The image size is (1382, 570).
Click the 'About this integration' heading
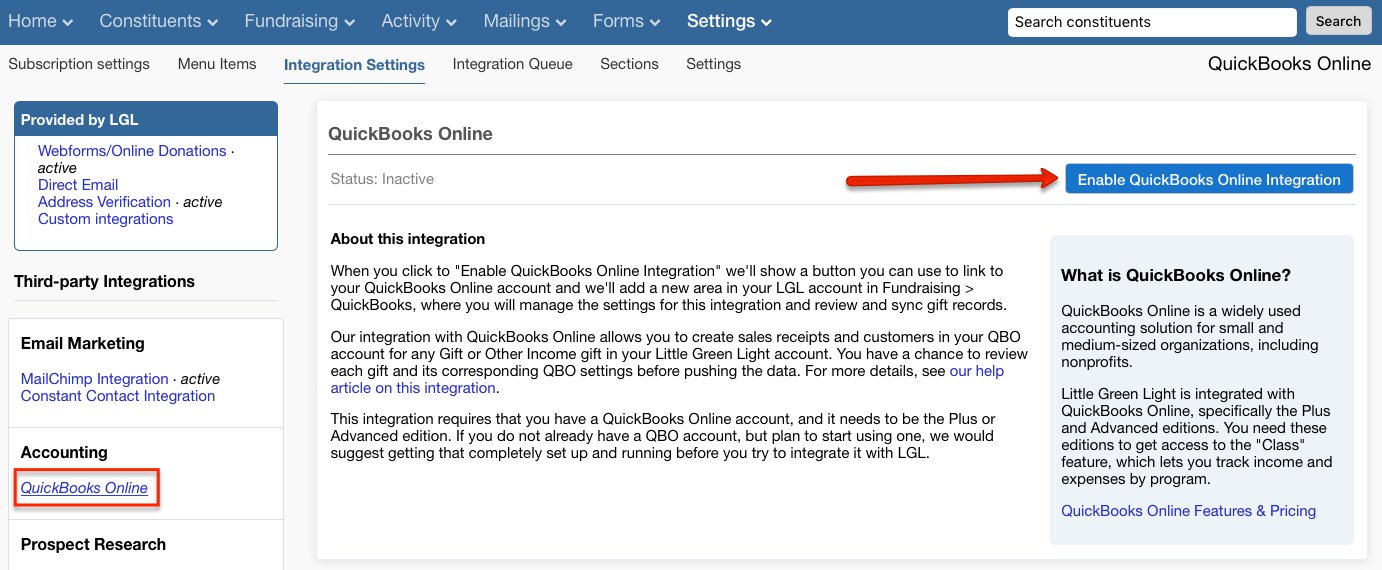pos(408,239)
